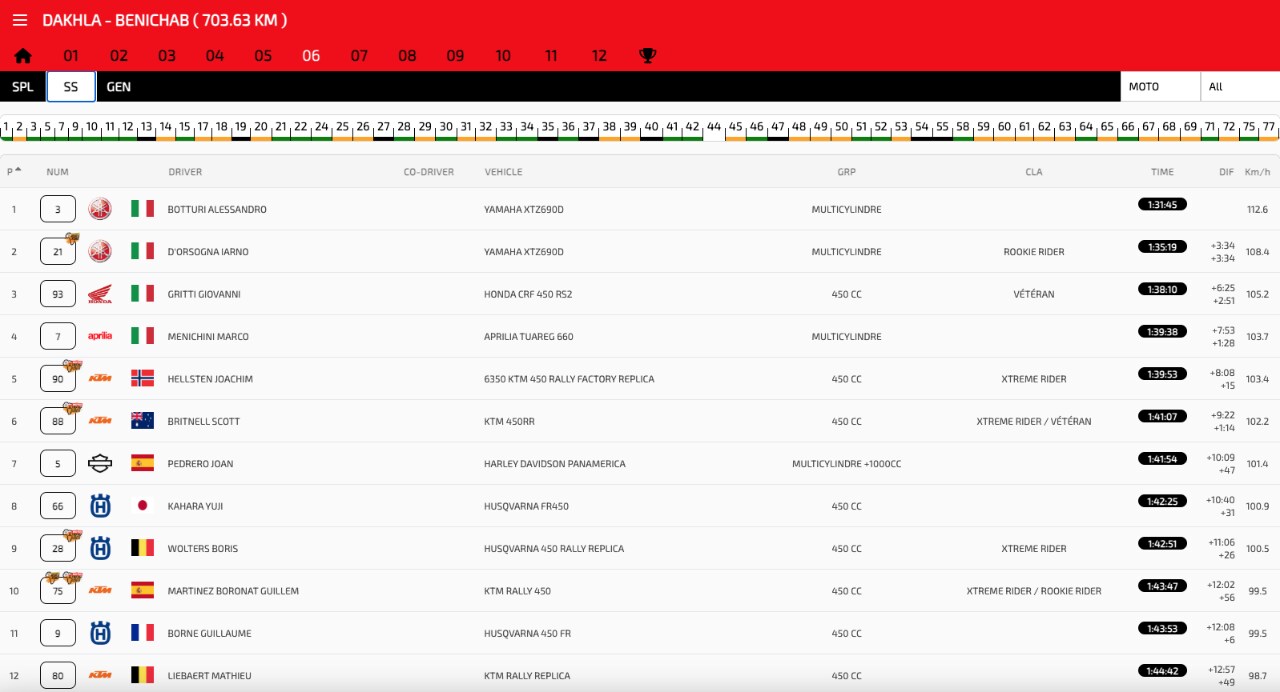The width and height of the screenshot is (1280, 692).
Task: Click Yamaha logo in D'Orsogna row
Action: point(100,251)
